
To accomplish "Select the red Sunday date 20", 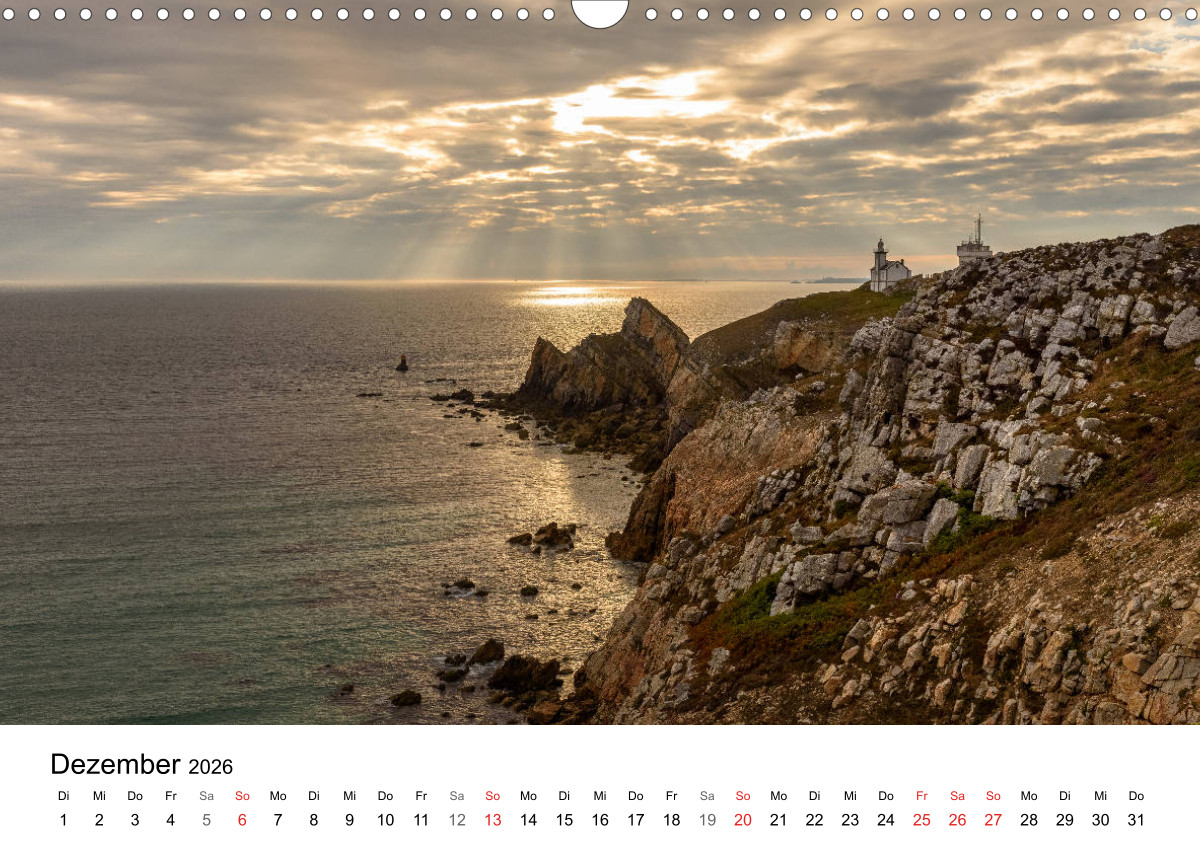I will click(743, 820).
